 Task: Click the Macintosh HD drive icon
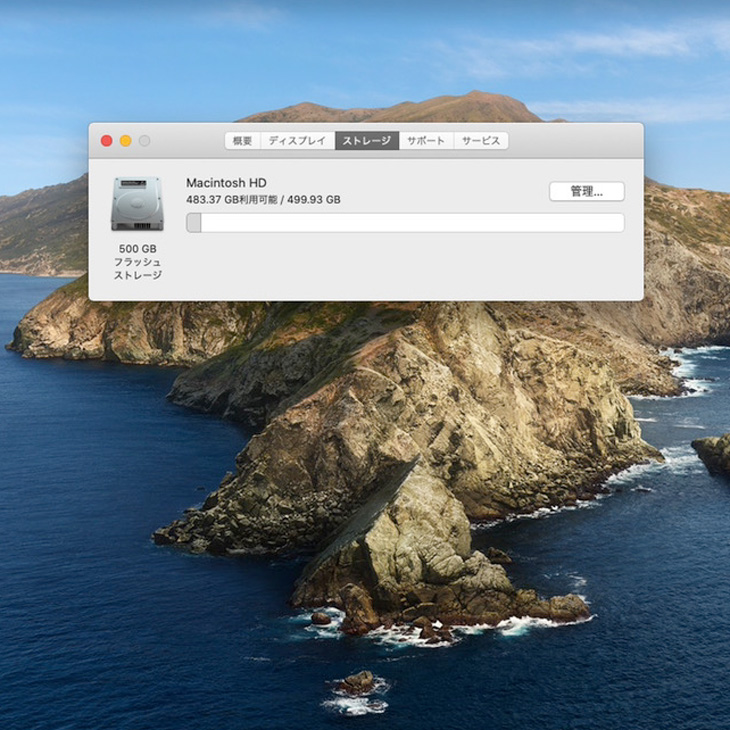[137, 204]
